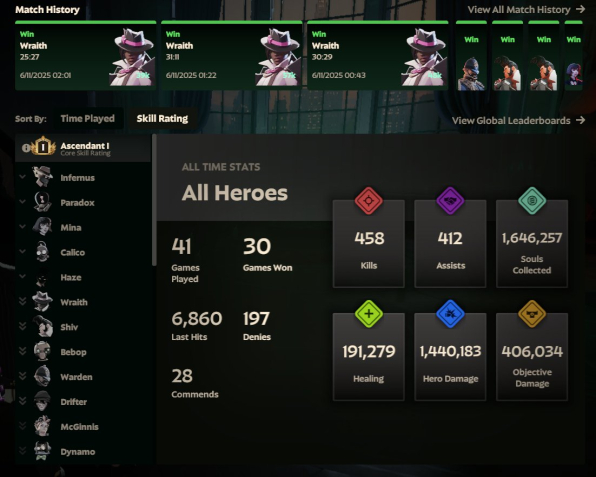Click the info icon beside Ascendant I
The image size is (596, 477).
point(26,148)
